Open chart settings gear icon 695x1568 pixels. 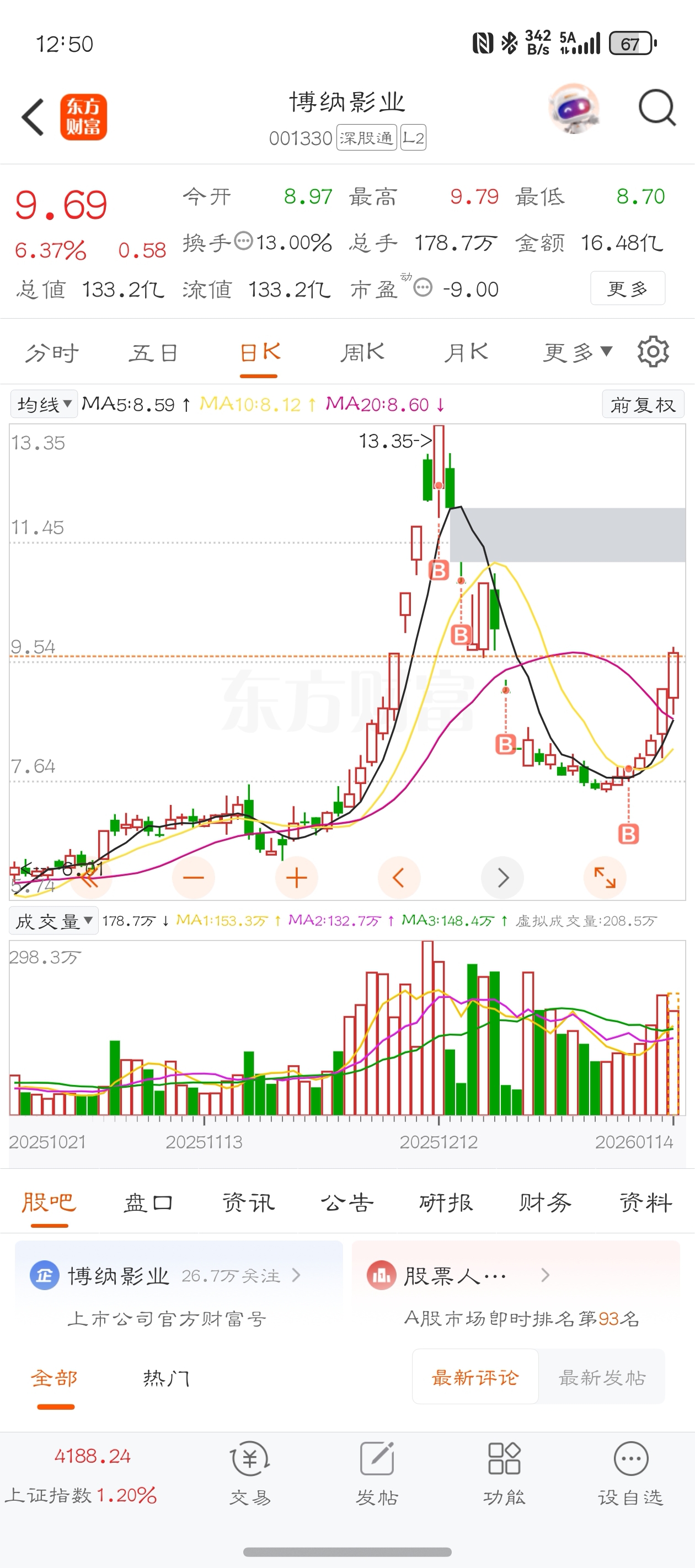tap(653, 351)
